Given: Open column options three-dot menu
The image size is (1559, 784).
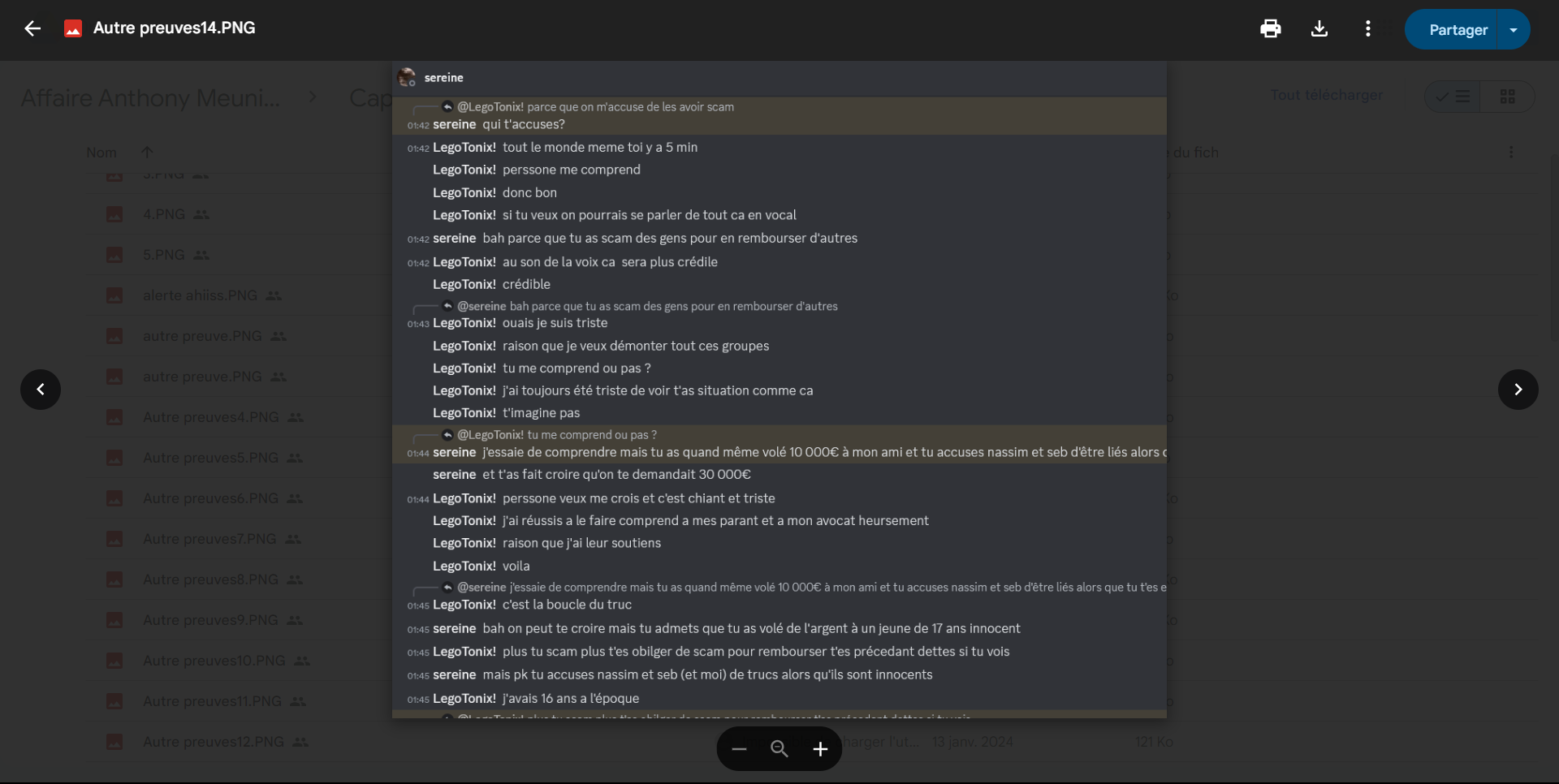Looking at the screenshot, I should pyautogui.click(x=1511, y=153).
